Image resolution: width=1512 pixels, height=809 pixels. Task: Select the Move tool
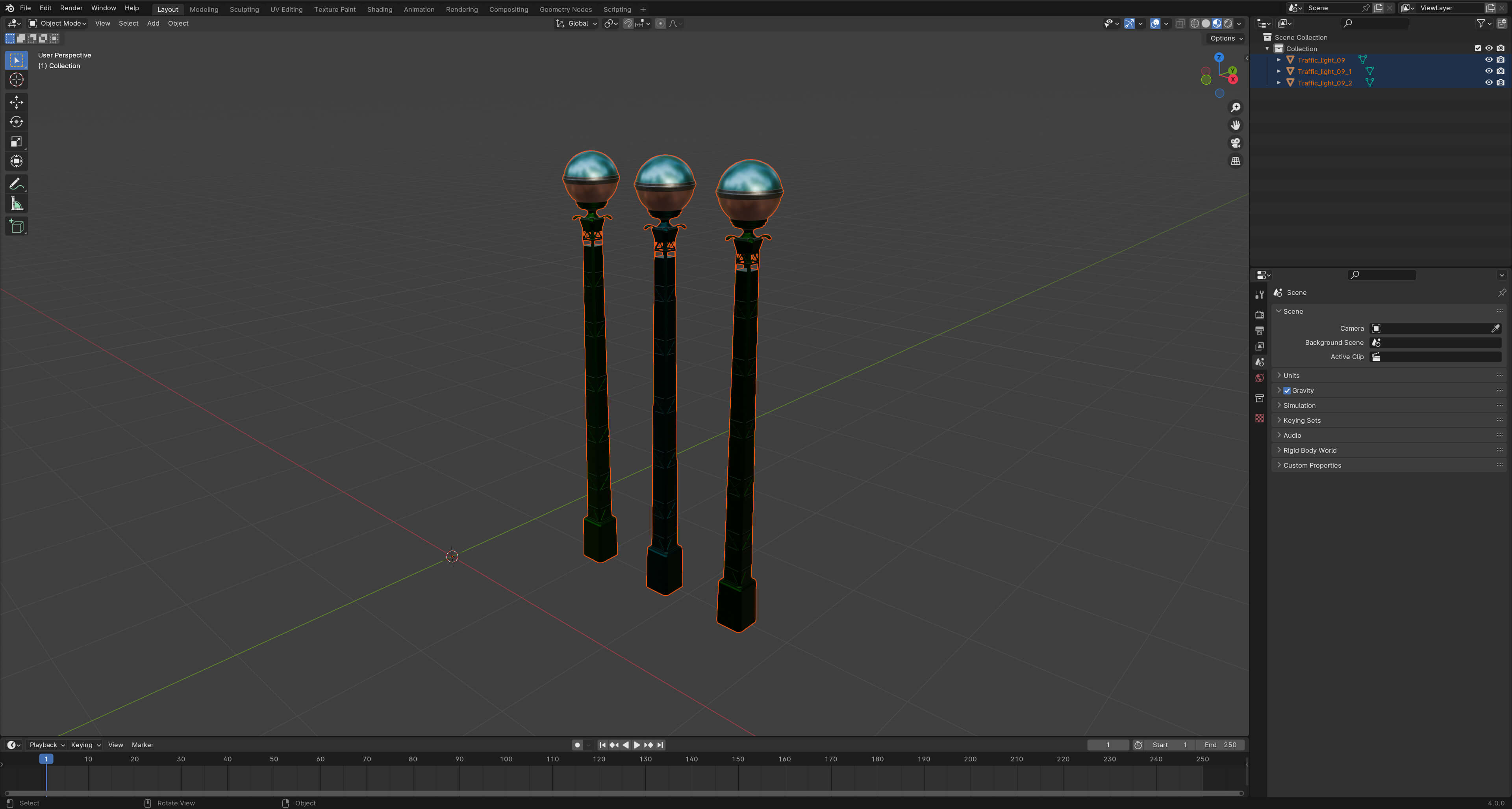pos(17,102)
